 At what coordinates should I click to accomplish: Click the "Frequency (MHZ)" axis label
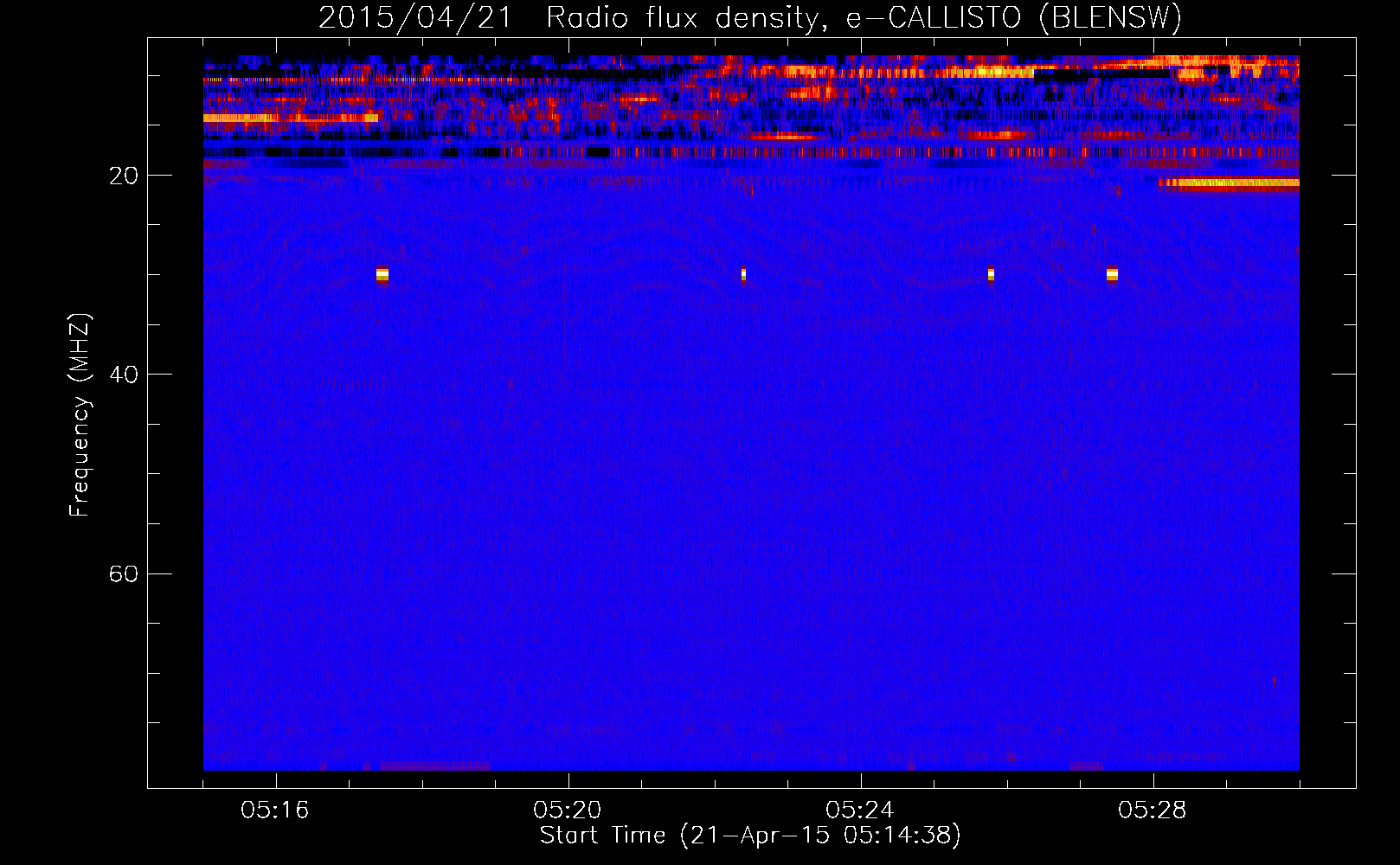point(79,415)
